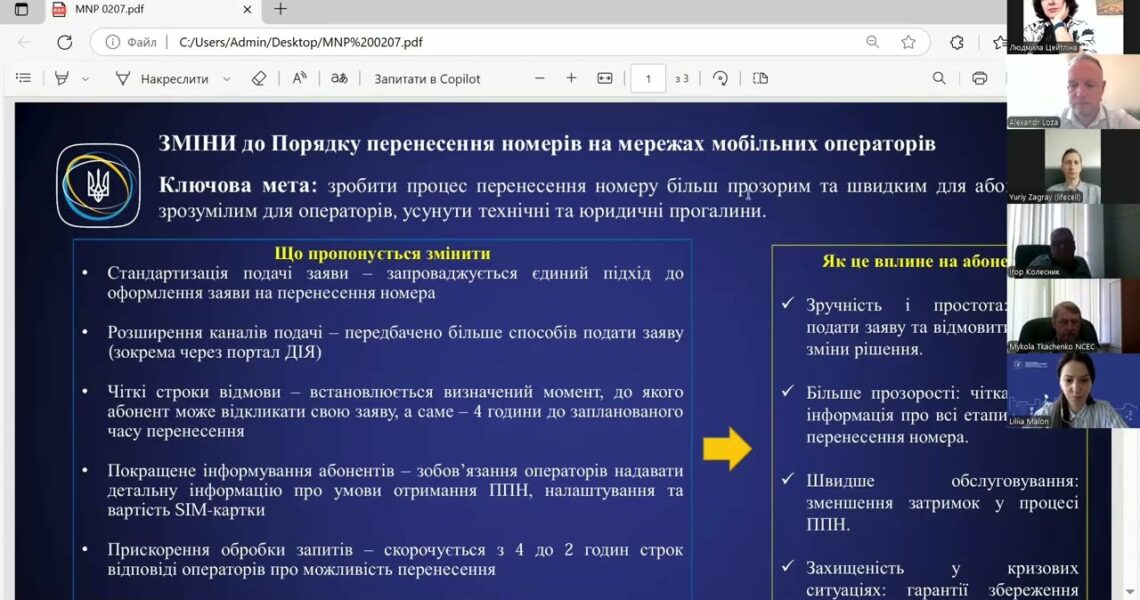1140x600 pixels.
Task: Click the 'Що пропонується змінити' heading
Action: tap(382, 253)
